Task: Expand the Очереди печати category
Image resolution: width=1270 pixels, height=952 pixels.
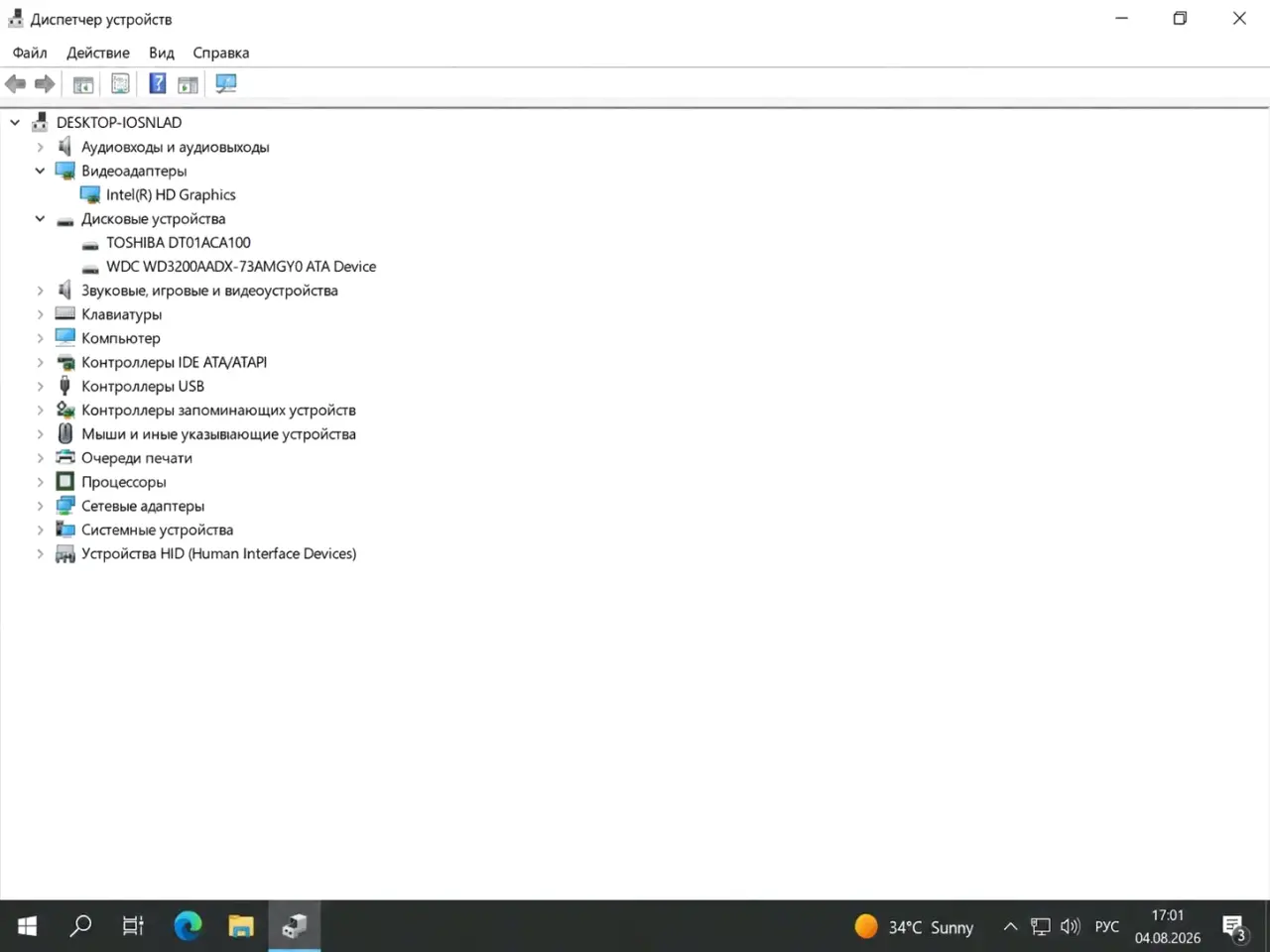Action: click(40, 458)
